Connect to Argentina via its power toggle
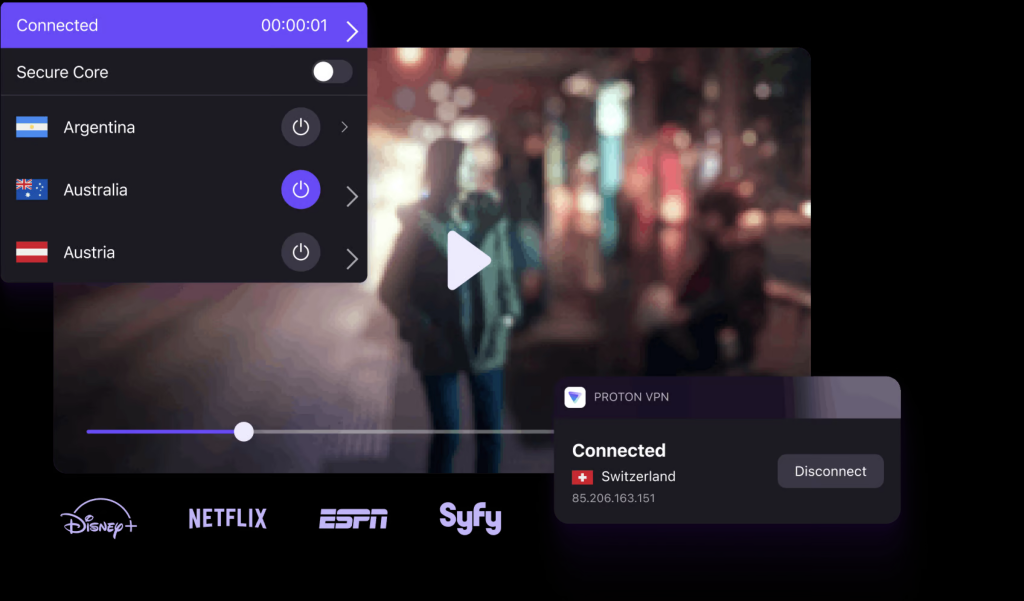The image size is (1024, 601). tap(301, 127)
